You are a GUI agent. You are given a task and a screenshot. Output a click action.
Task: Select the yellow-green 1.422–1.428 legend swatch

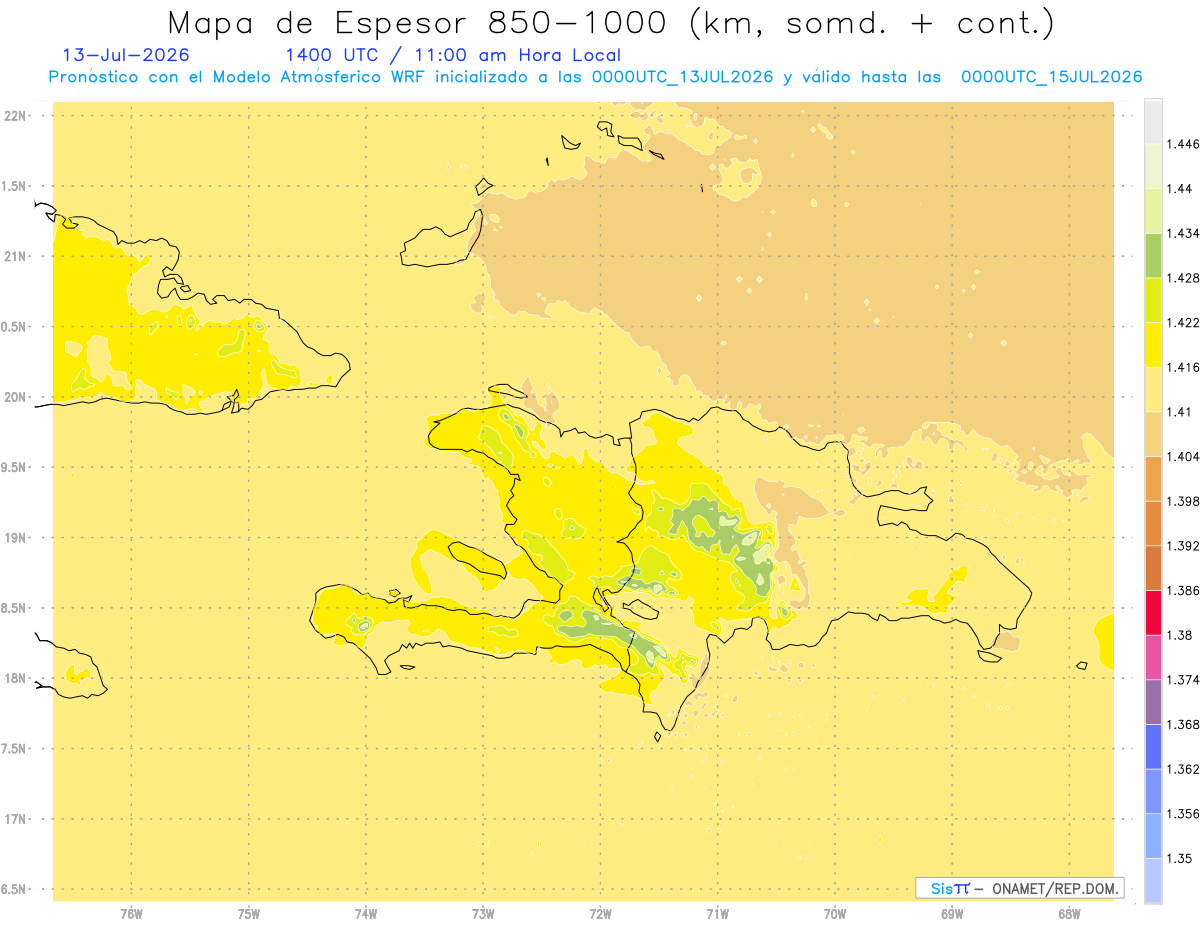(1153, 300)
